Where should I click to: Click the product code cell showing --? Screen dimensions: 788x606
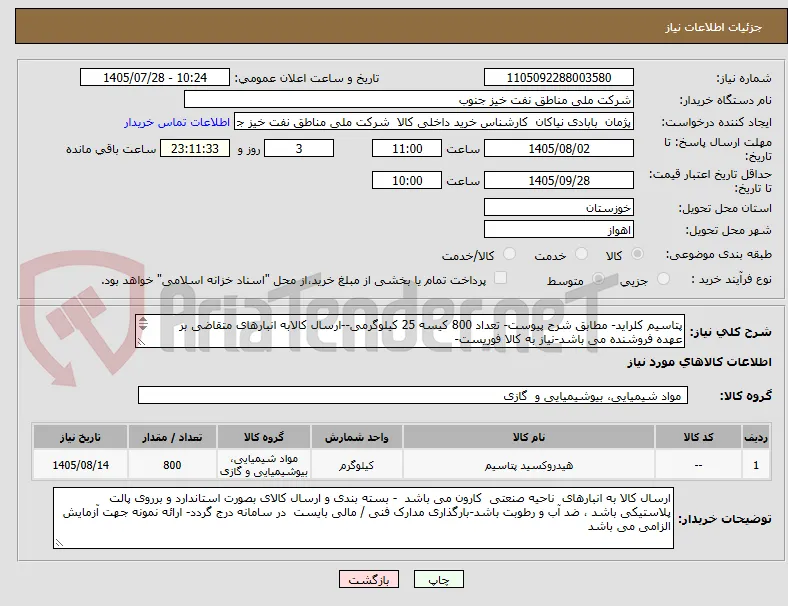(698, 465)
